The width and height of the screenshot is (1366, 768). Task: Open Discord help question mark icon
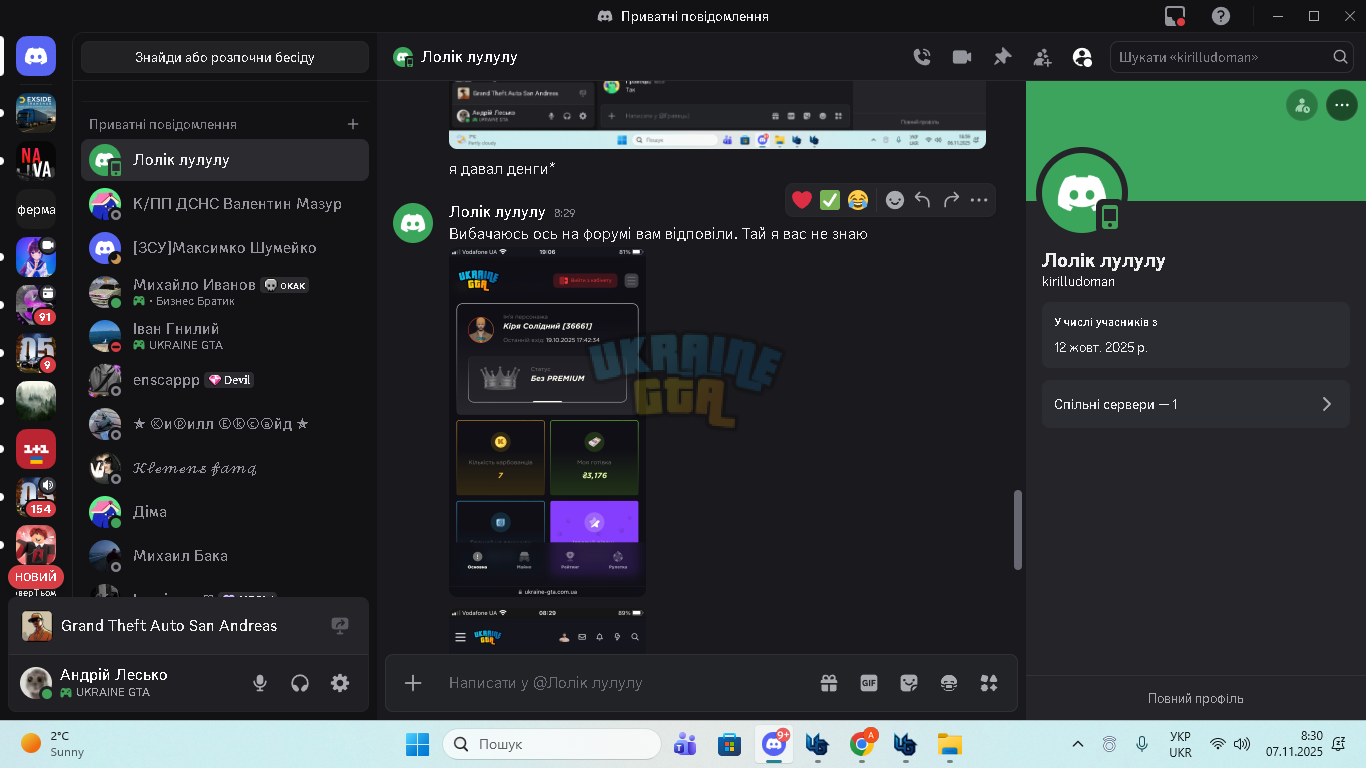pos(1221,16)
